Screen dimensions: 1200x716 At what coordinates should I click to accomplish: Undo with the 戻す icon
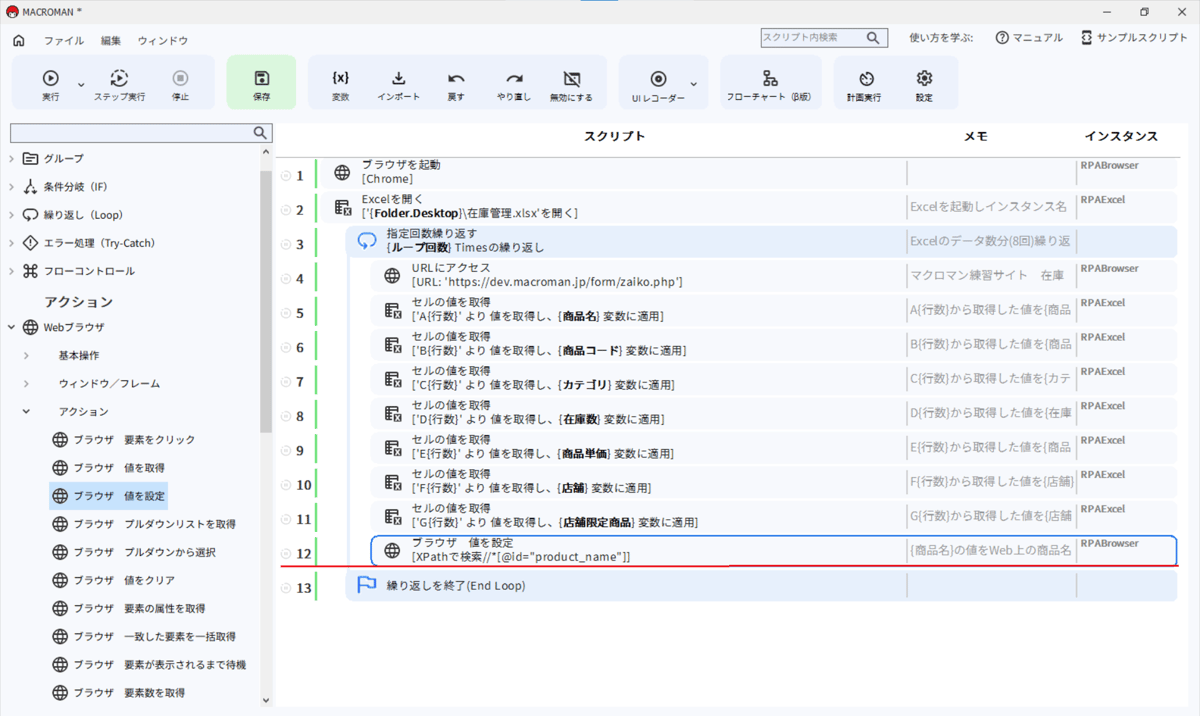click(x=456, y=79)
